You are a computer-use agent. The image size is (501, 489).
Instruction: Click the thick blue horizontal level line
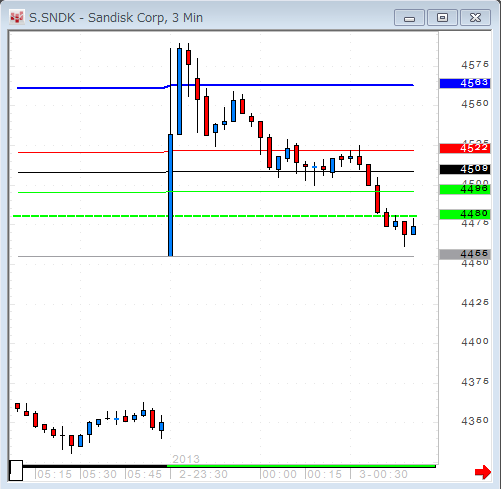point(215,86)
